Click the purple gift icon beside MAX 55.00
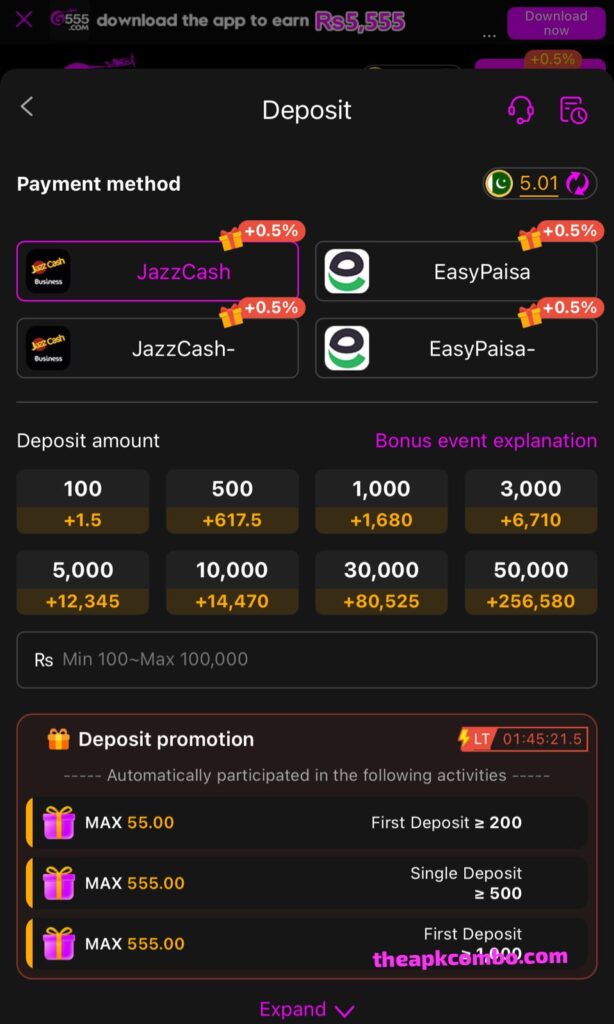This screenshot has height=1024, width=614. point(60,823)
